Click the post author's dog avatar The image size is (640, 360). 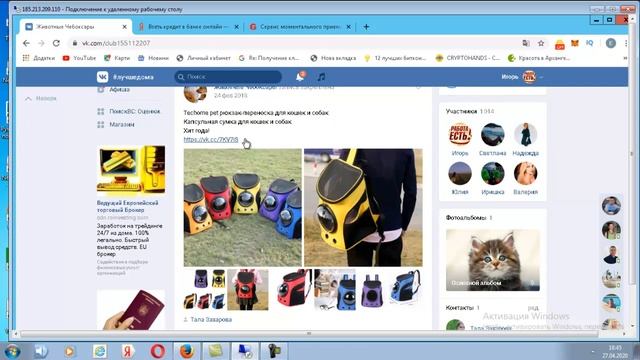[195, 94]
